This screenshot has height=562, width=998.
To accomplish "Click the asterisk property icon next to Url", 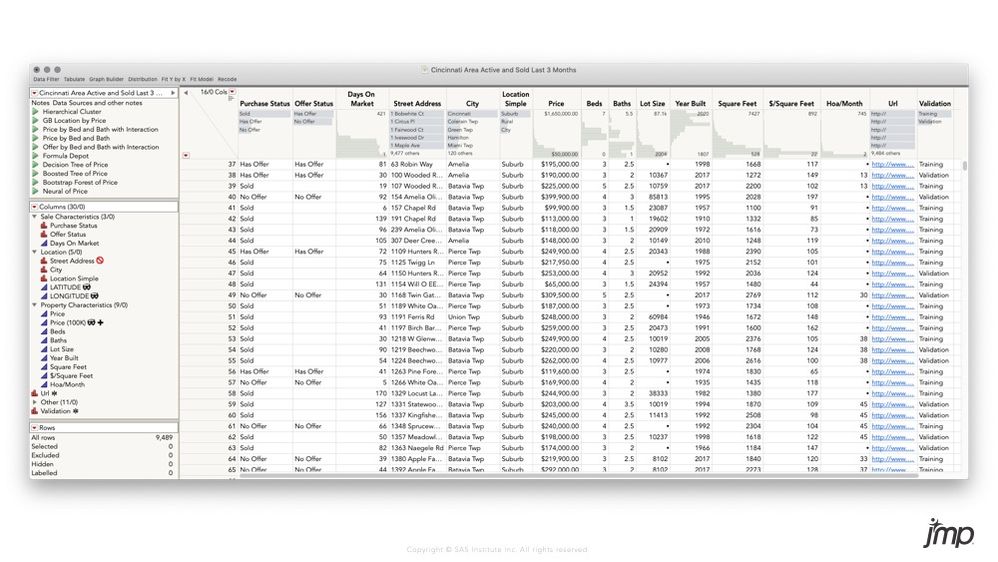I will [54, 393].
